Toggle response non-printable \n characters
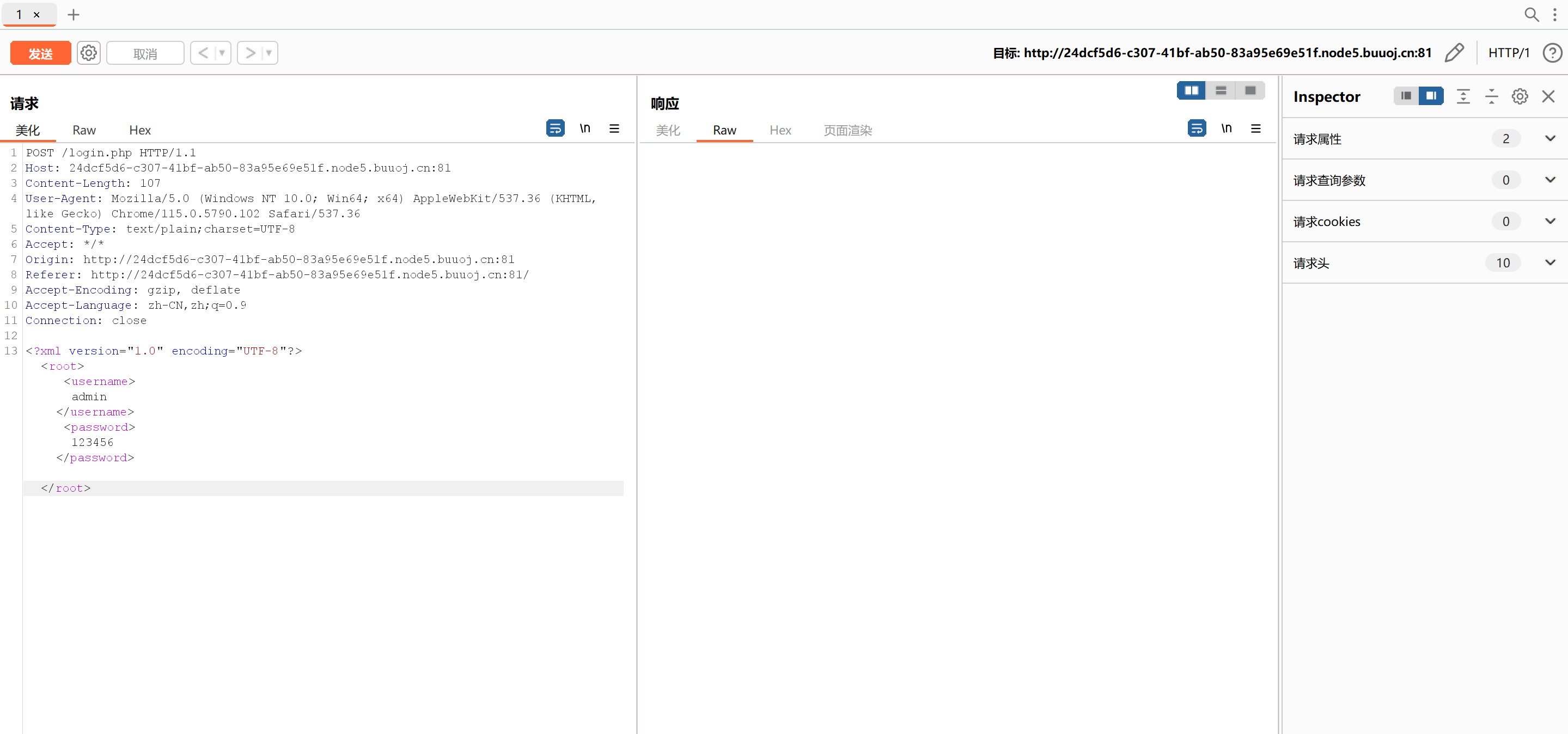 pos(1226,129)
